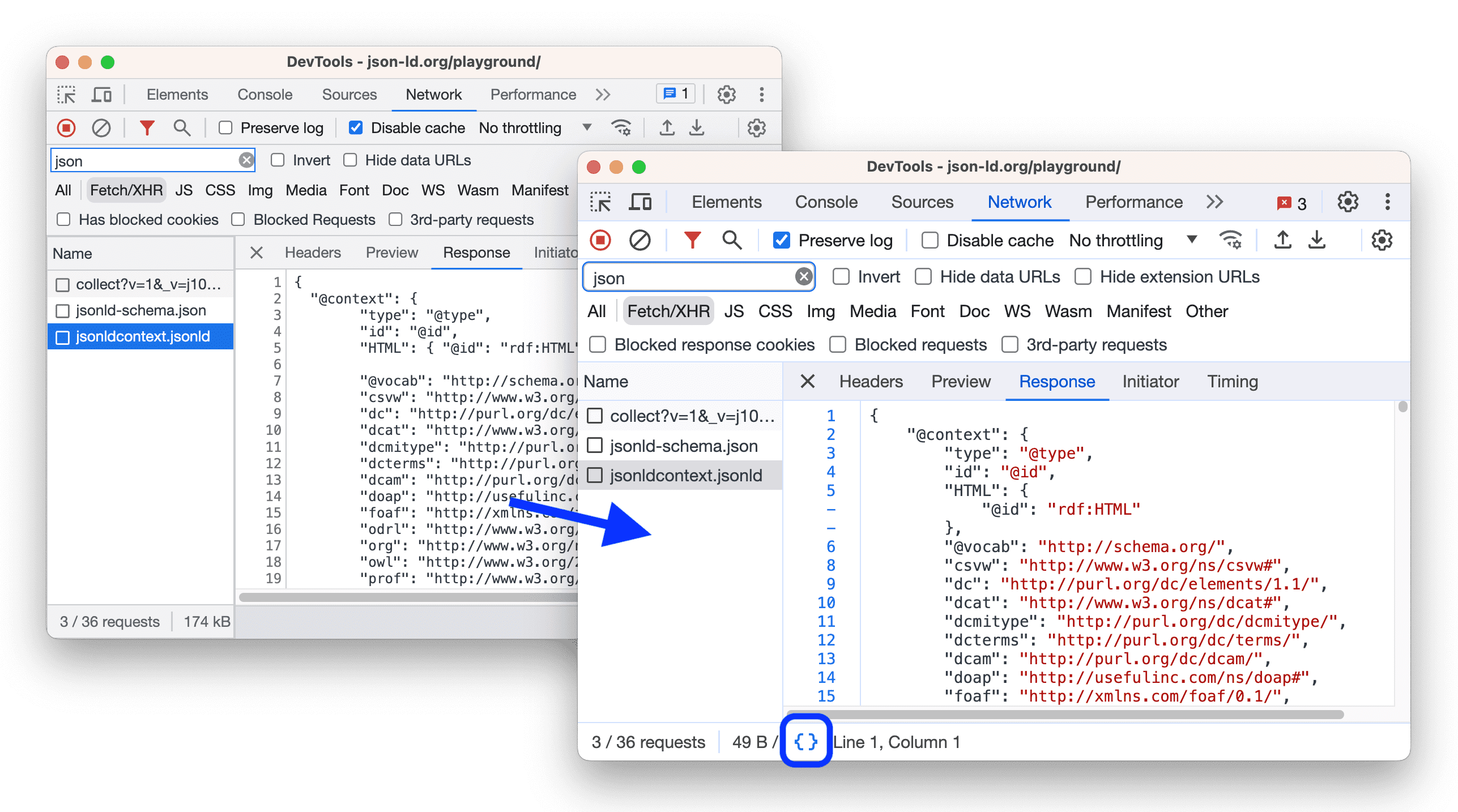
Task: Click the Network tab in DevTools
Action: click(1017, 202)
